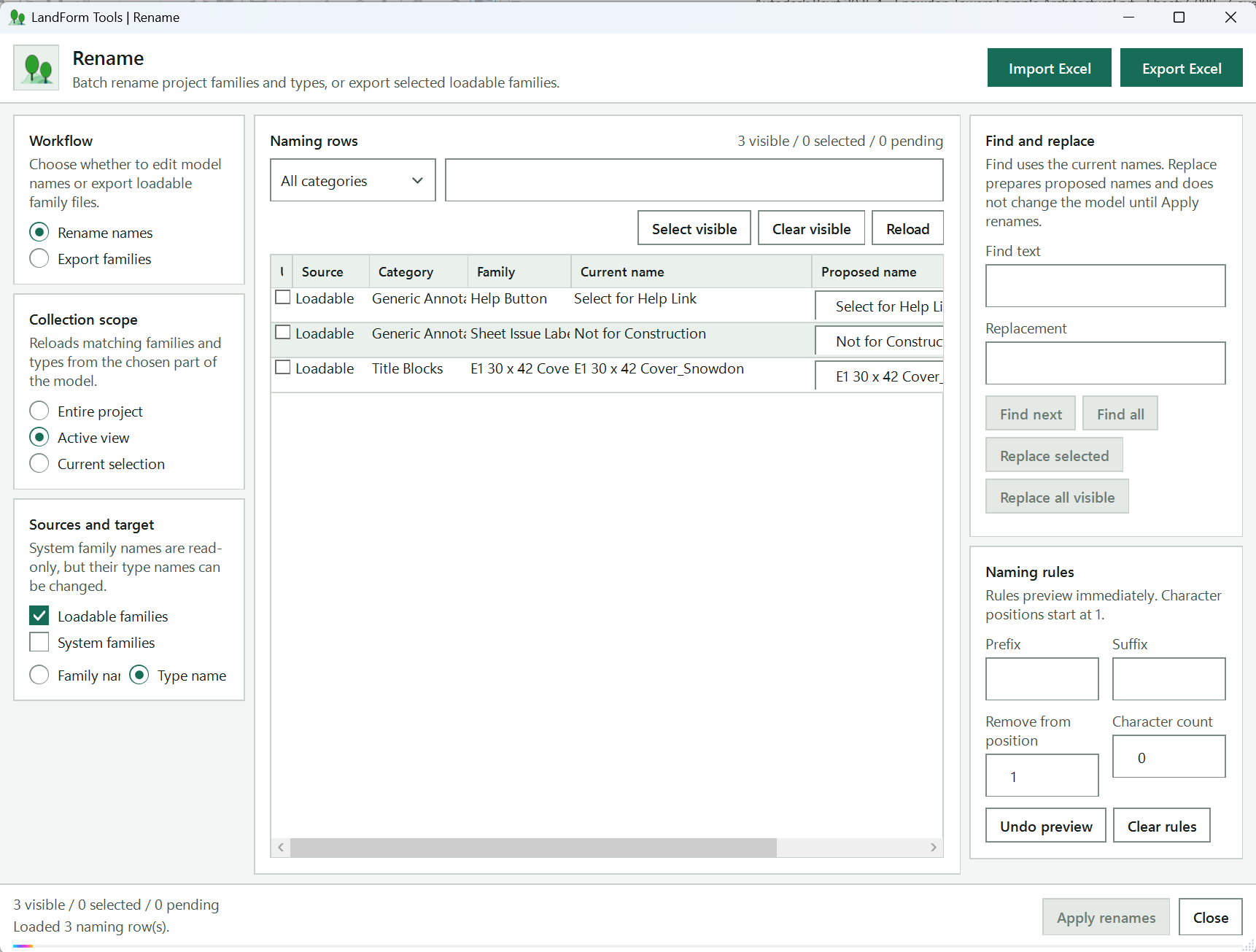This screenshot has width=1256, height=952.
Task: Click the Prefix input field
Action: click(x=1042, y=679)
